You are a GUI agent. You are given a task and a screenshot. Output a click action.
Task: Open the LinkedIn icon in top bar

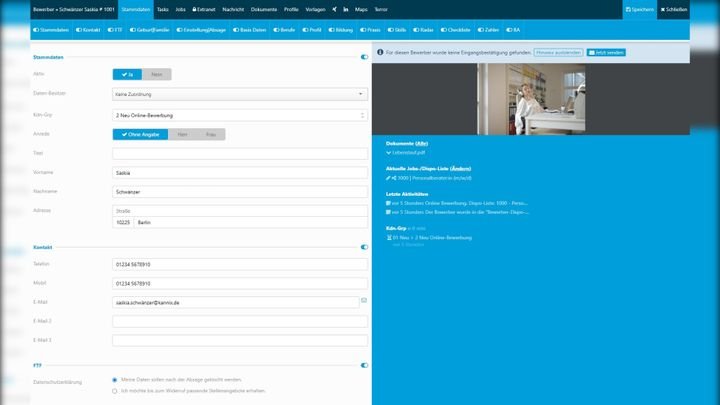pos(346,9)
